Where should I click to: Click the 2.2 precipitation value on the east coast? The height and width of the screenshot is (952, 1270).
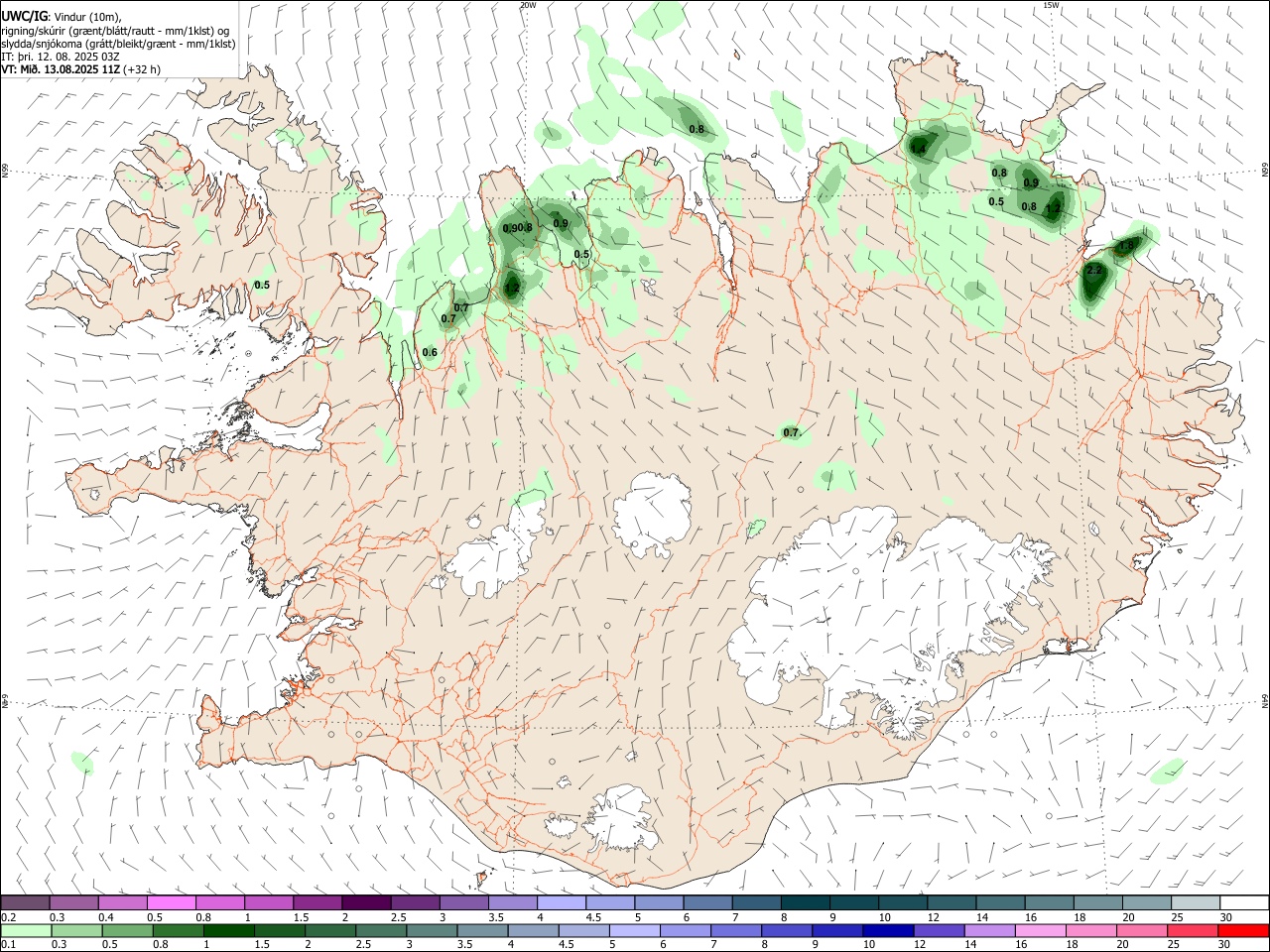click(x=1094, y=270)
